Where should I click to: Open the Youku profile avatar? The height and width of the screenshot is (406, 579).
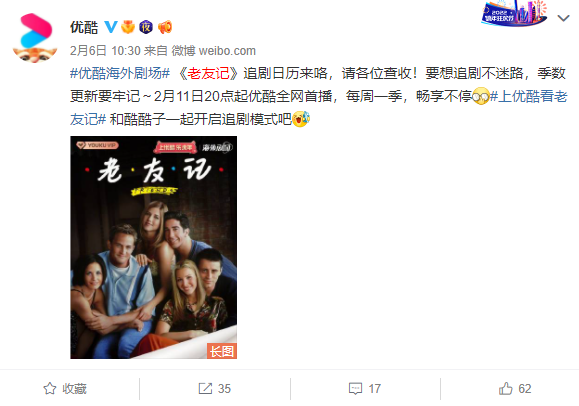point(35,38)
